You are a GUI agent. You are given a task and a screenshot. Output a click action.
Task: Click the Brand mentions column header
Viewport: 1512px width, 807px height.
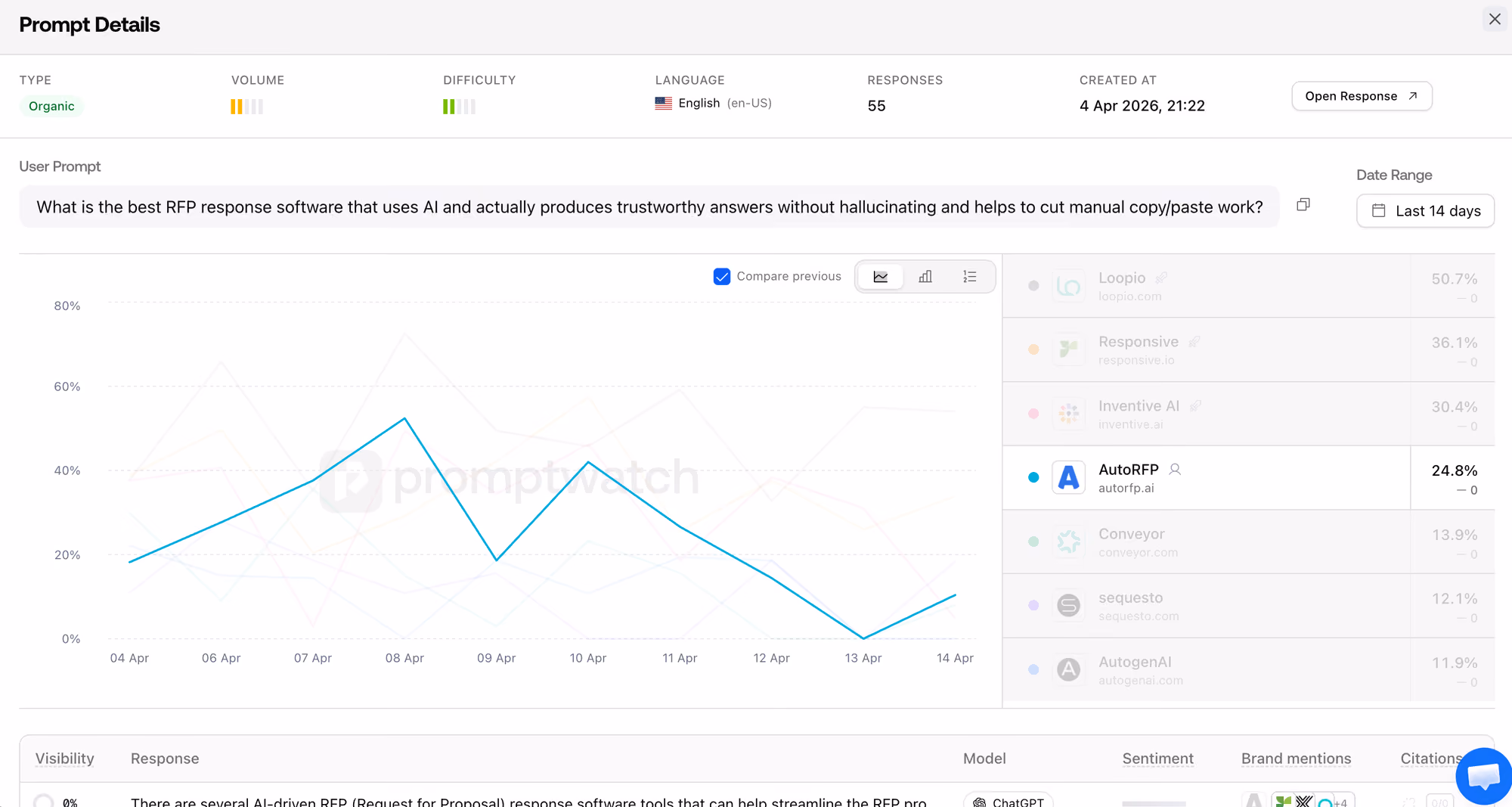tap(1296, 759)
